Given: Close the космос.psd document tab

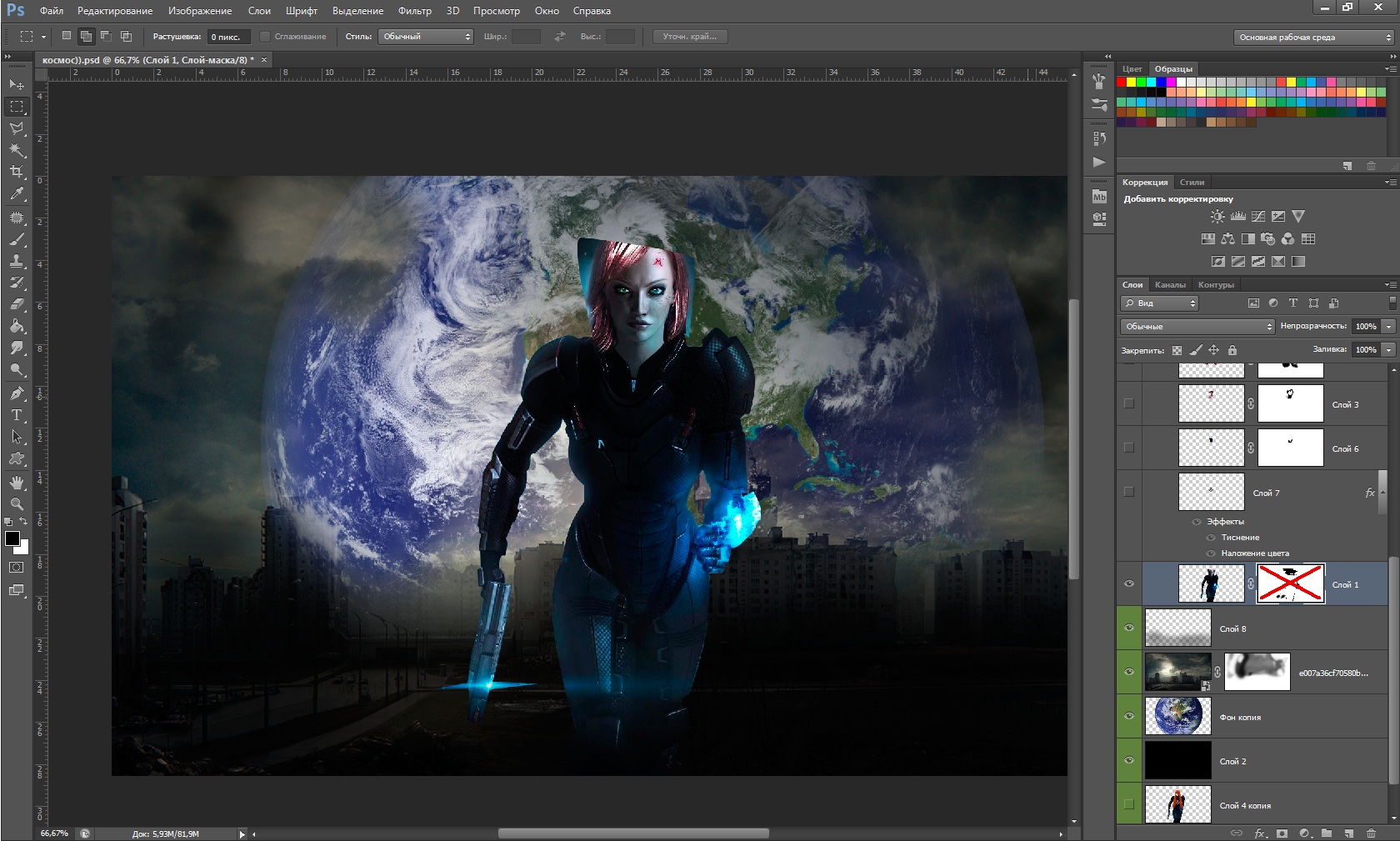Looking at the screenshot, I should [x=264, y=60].
